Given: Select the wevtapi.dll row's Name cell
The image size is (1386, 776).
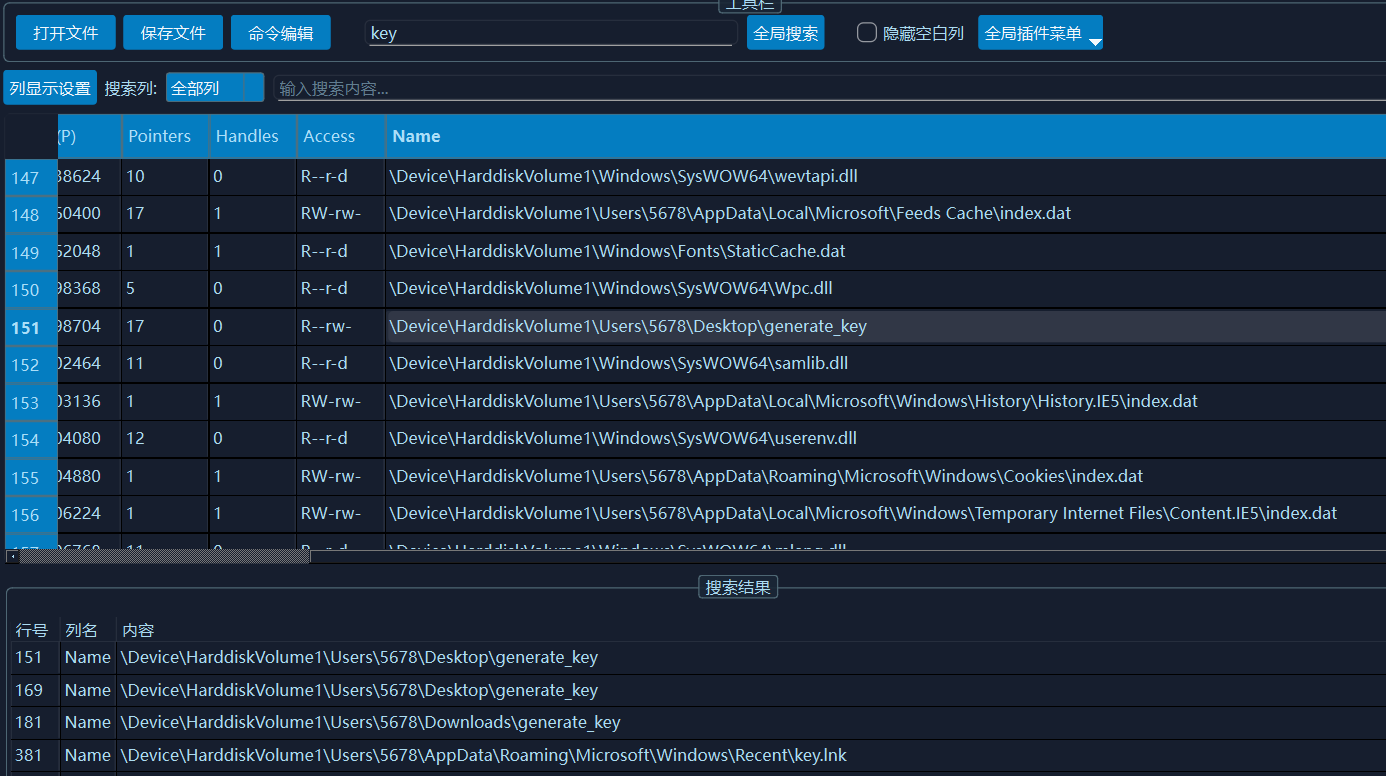Looking at the screenshot, I should click(x=623, y=177).
